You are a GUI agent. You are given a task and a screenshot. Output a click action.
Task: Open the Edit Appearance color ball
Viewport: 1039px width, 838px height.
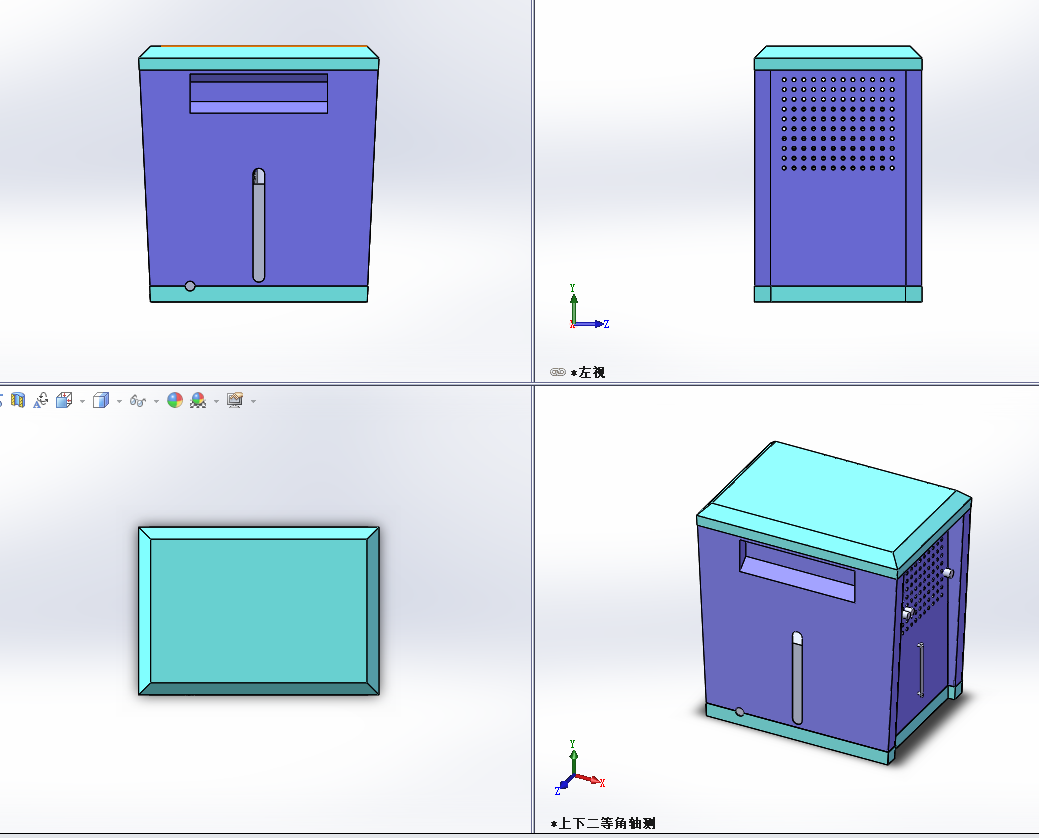(x=175, y=400)
